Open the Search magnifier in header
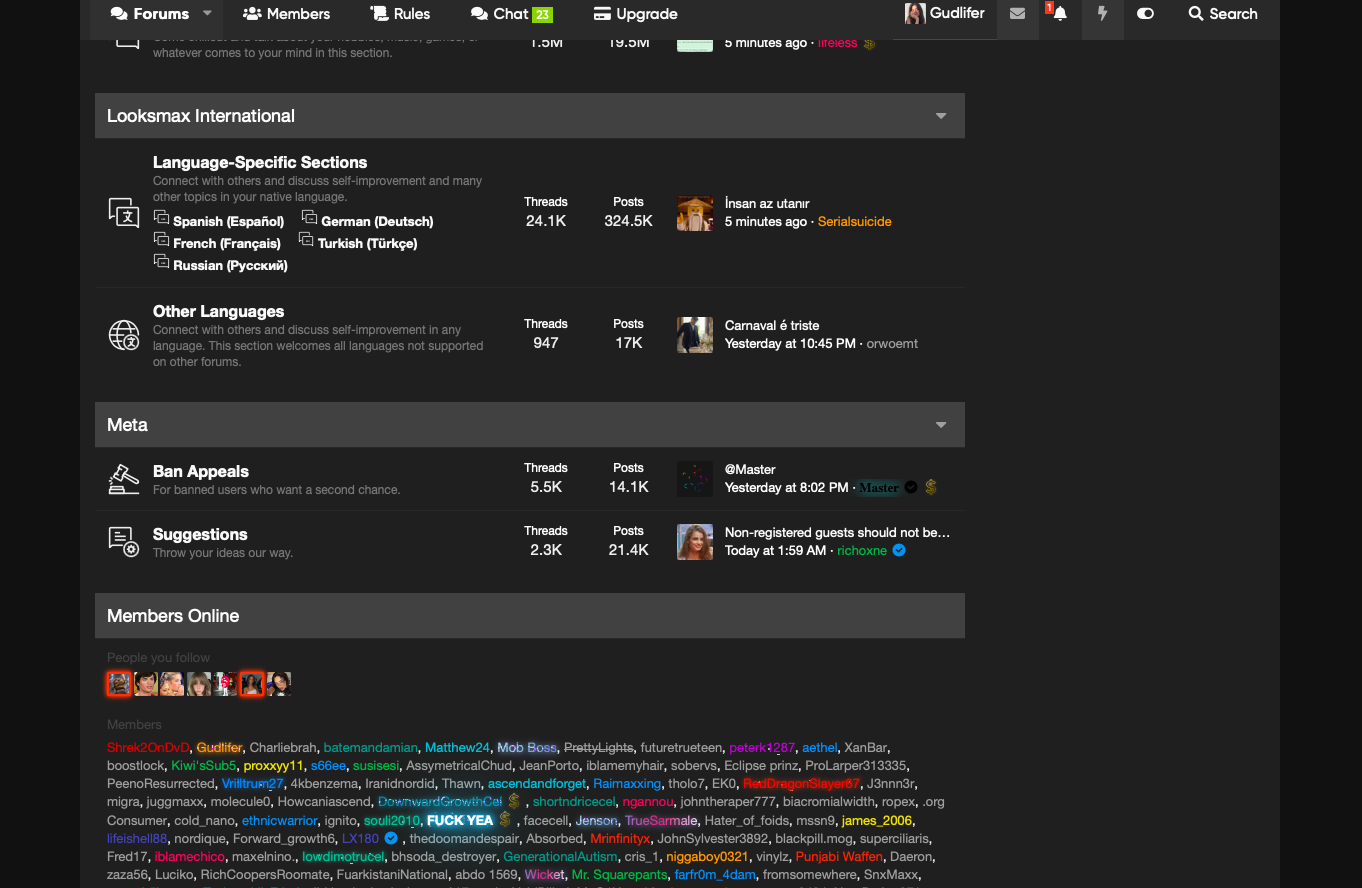The width and height of the screenshot is (1362, 888). 1222,14
